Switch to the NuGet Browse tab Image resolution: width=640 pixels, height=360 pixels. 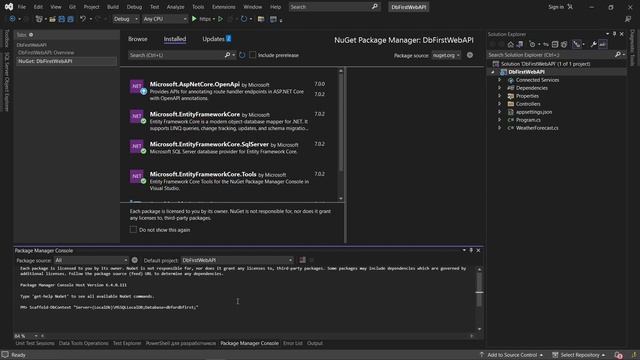pos(138,39)
